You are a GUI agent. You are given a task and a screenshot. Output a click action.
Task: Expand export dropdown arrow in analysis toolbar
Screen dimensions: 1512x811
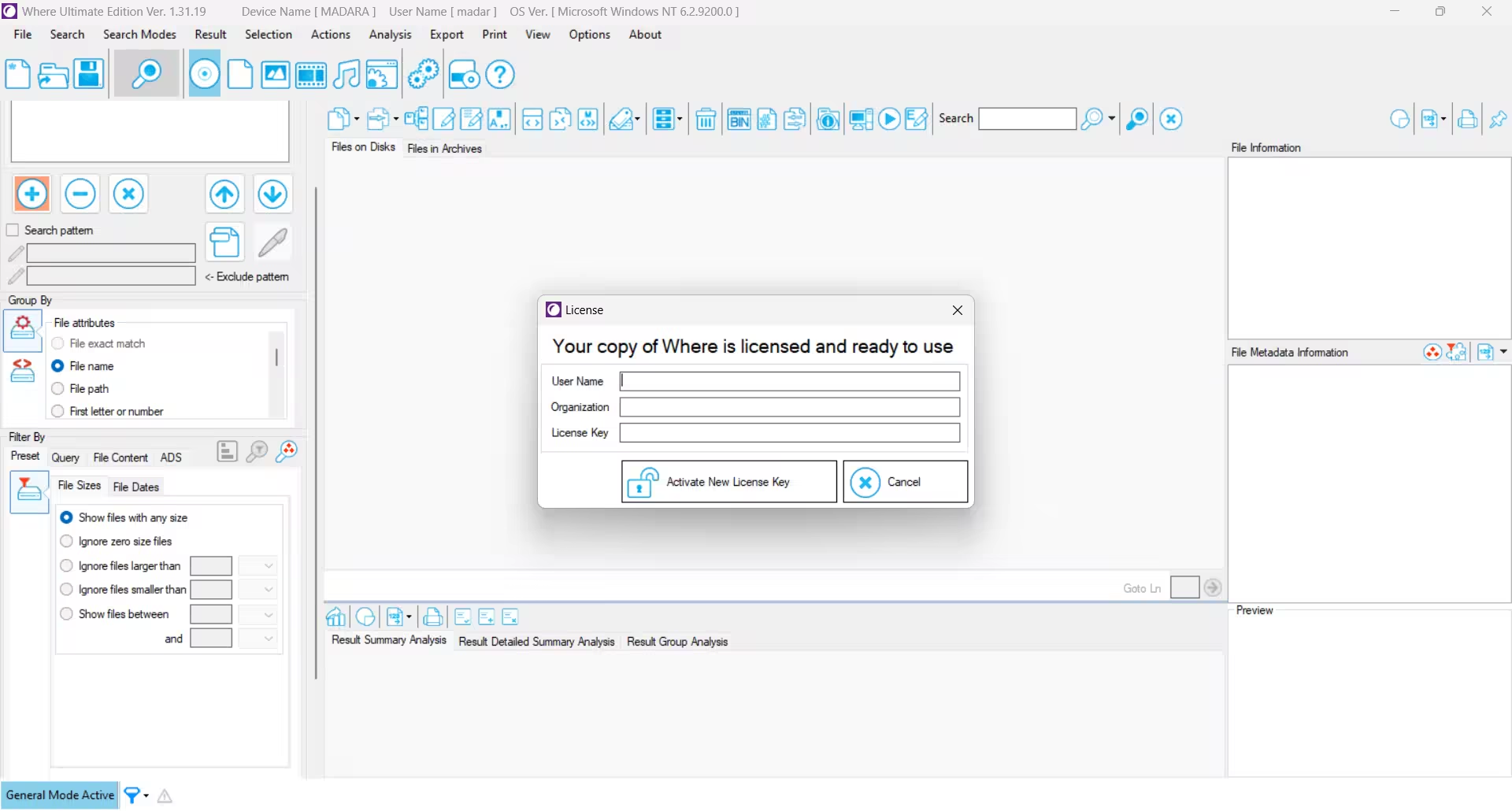[408, 617]
